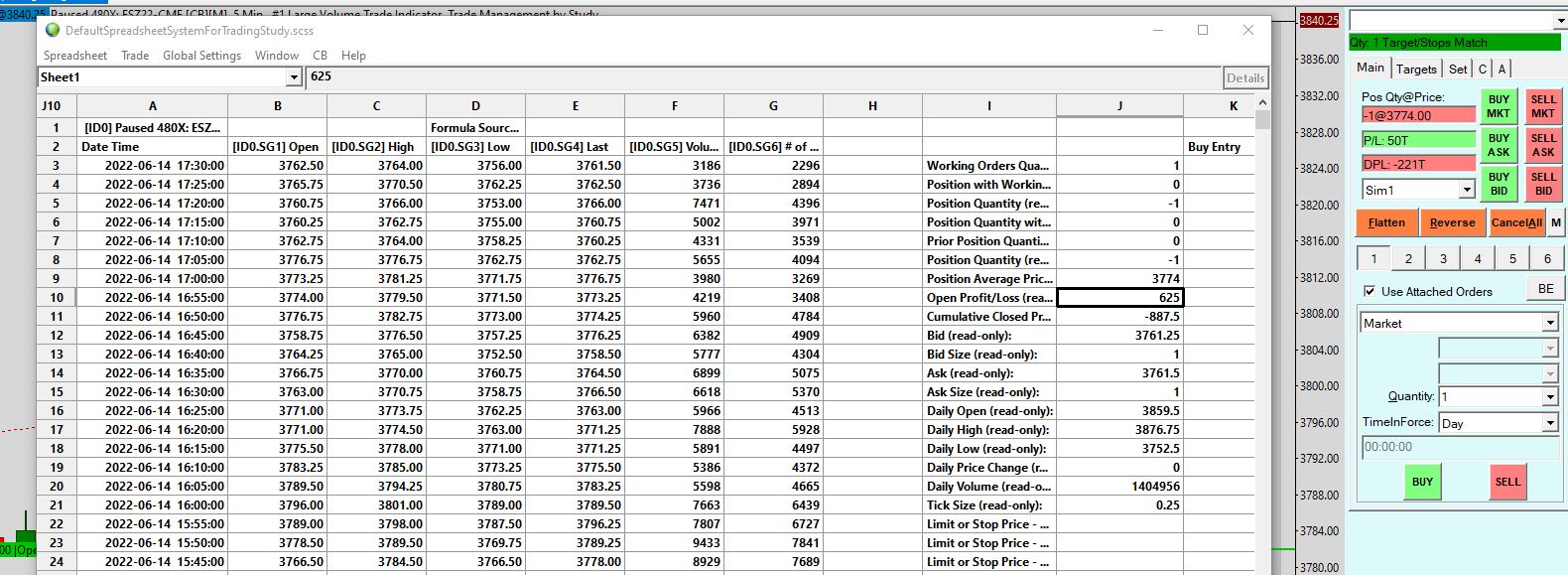Click Daily Volume value 1404956
Image resolution: width=1568 pixels, height=575 pixels.
click(1119, 487)
